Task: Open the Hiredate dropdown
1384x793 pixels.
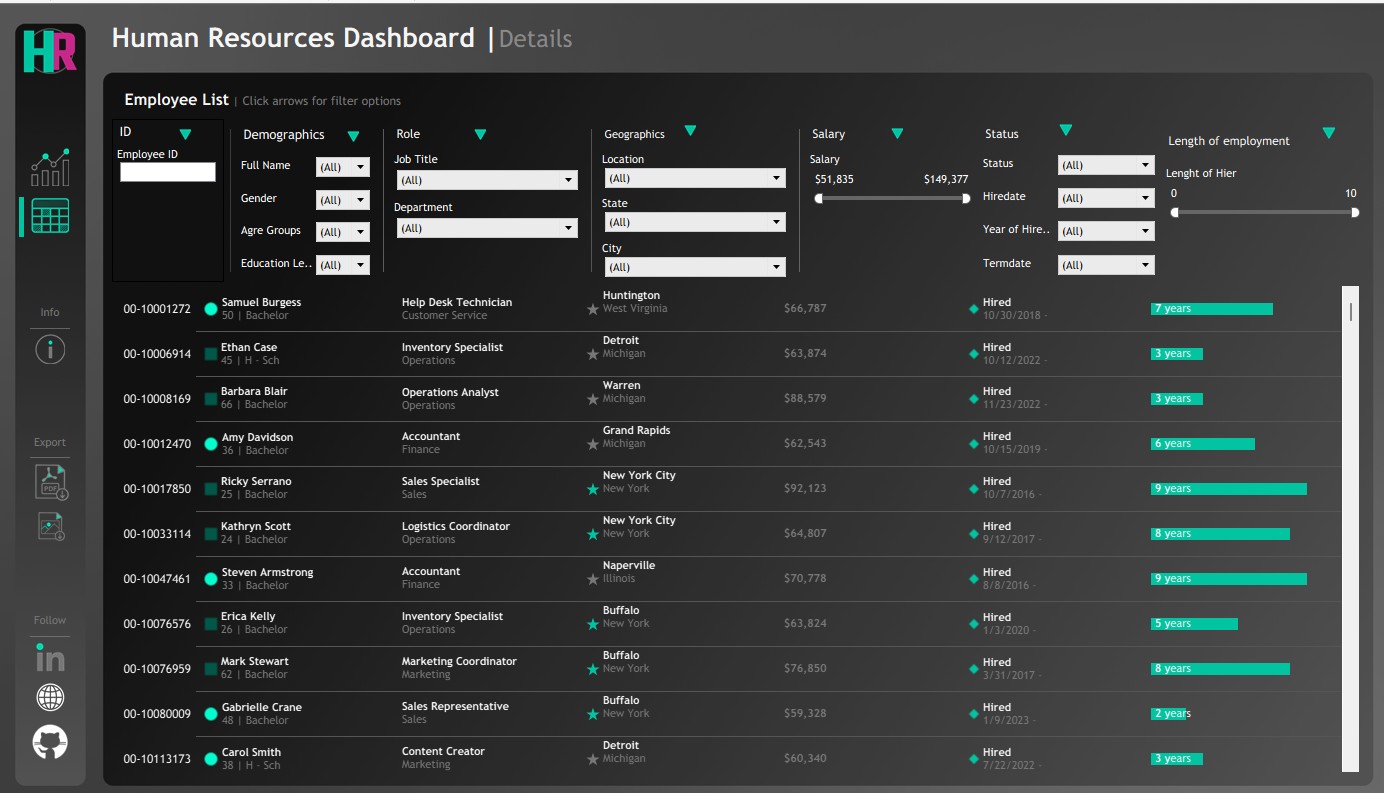Action: click(x=1106, y=198)
